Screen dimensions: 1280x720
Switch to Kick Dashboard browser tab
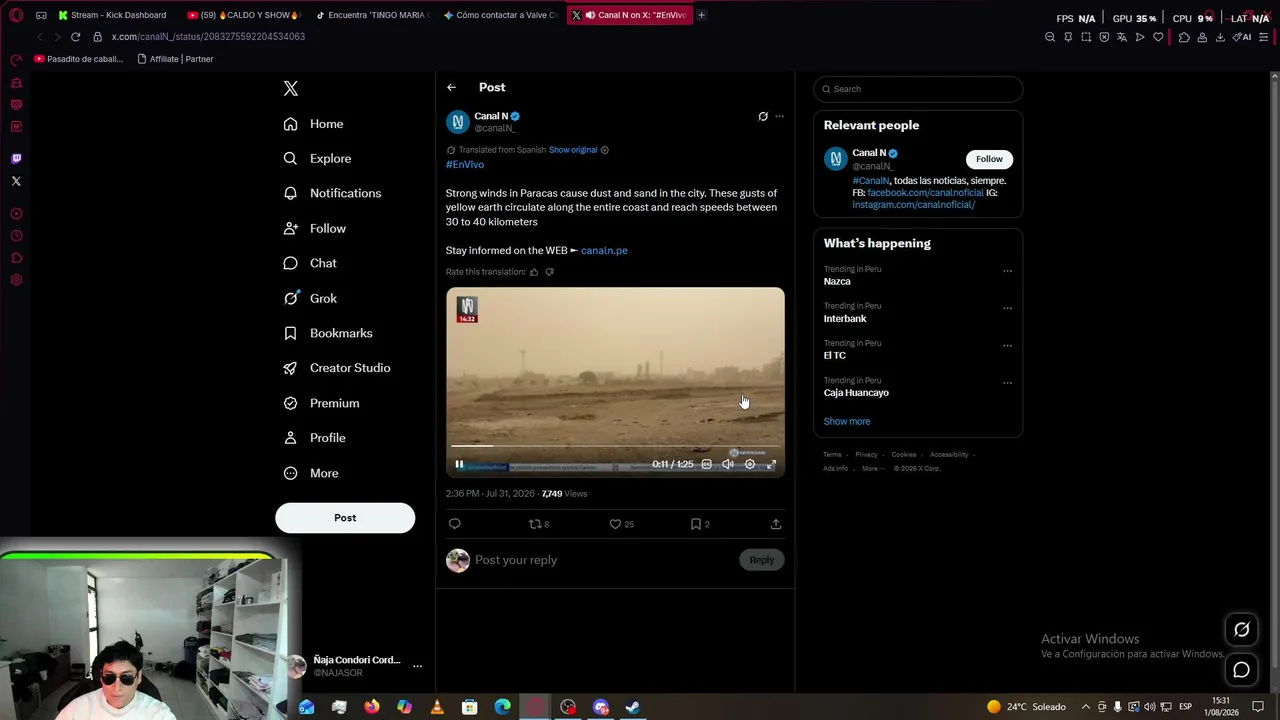click(112, 15)
